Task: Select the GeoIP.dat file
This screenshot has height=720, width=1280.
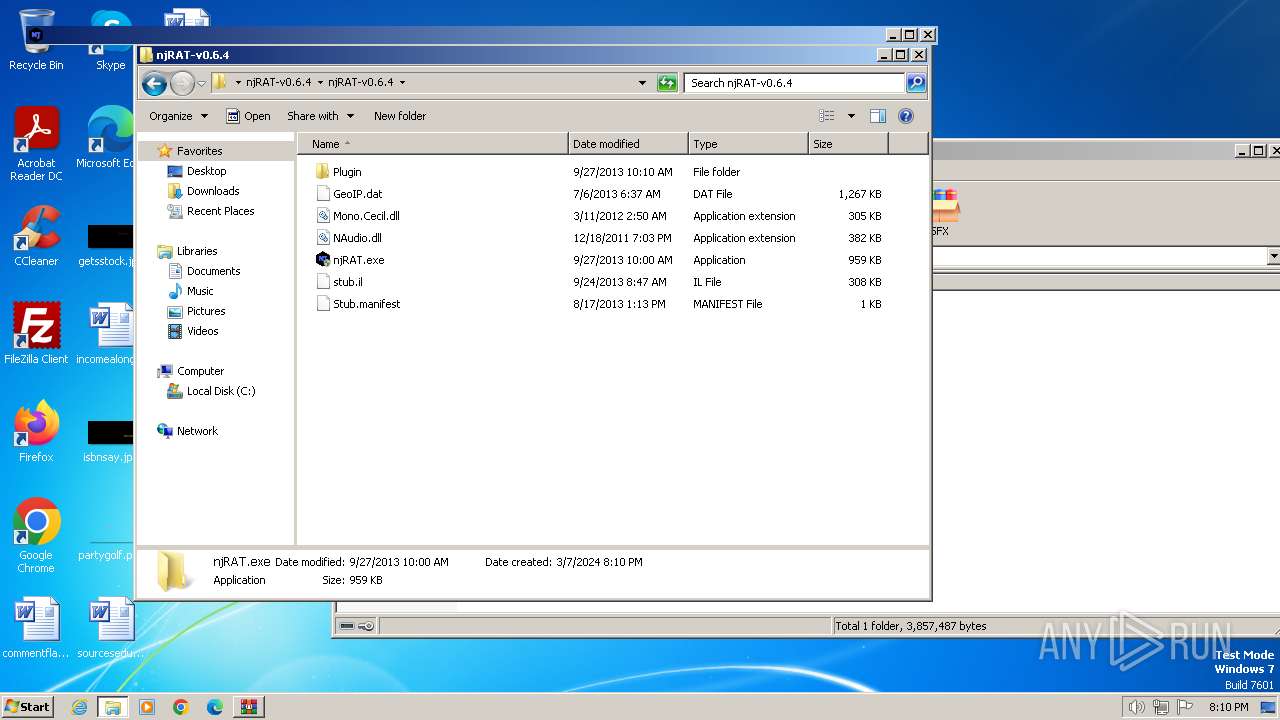Action: tap(357, 194)
